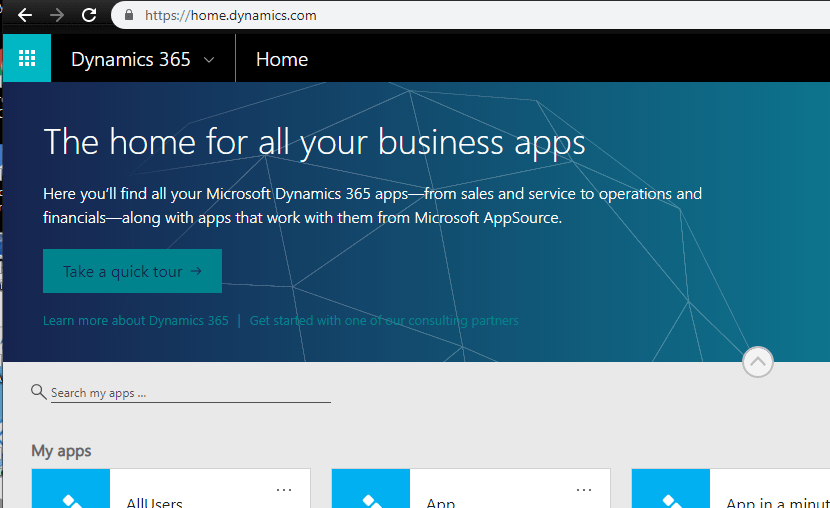Click the address bar URL home.dynamics.com
830x508 pixels.
230,15
